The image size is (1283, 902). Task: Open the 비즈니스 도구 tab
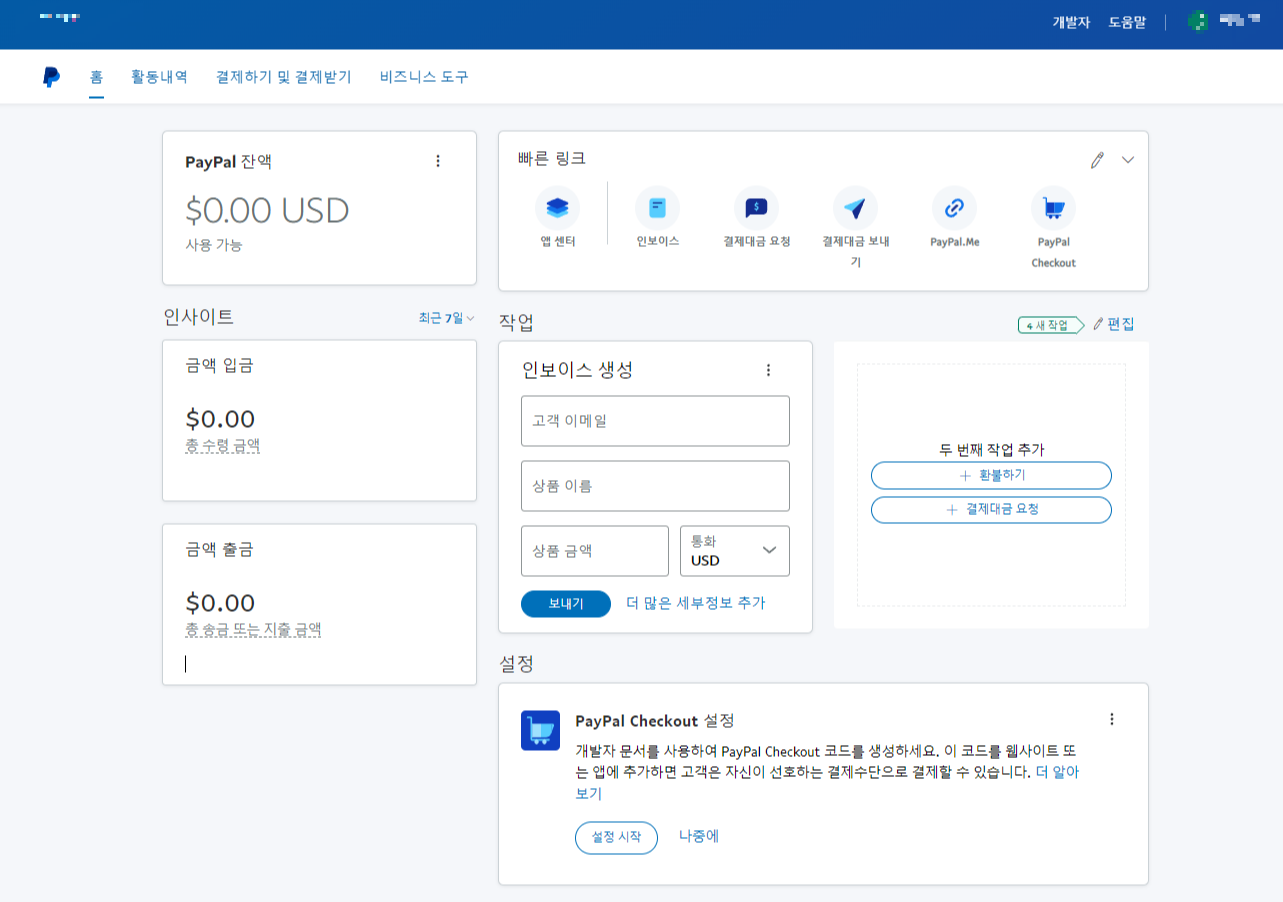[x=424, y=76]
